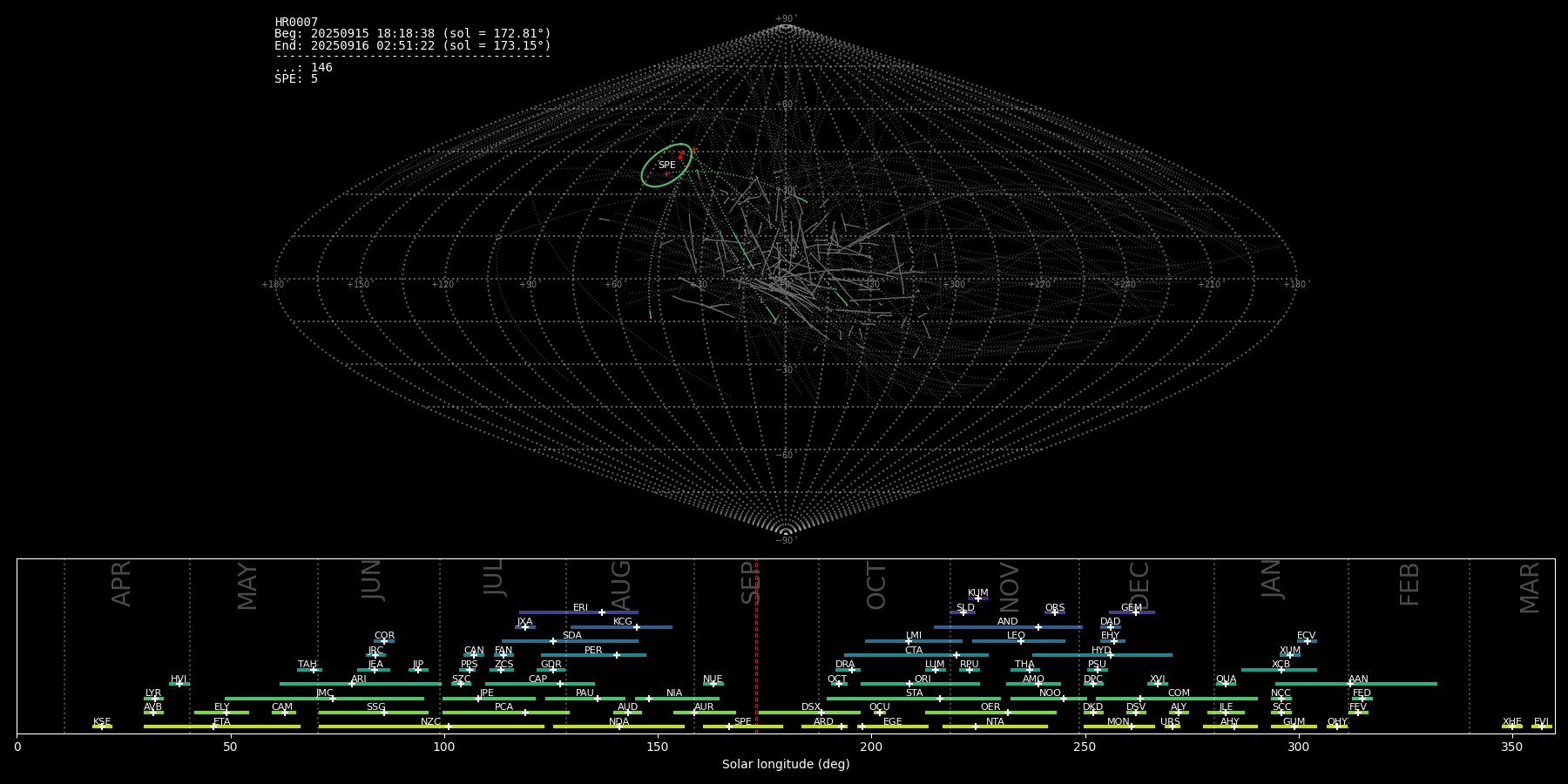Image resolution: width=1568 pixels, height=784 pixels.
Task: Click the MON shower label
Action: (1119, 722)
